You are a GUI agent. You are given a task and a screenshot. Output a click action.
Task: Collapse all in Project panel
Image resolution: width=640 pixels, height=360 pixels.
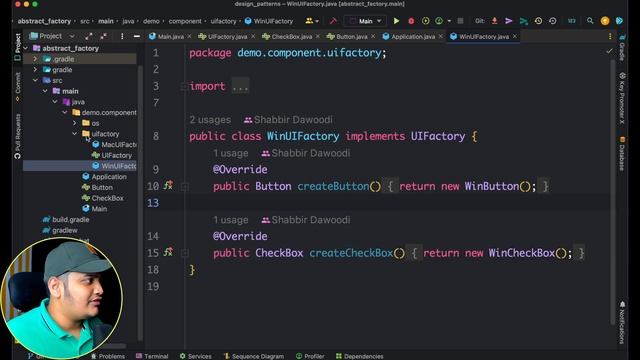pos(104,36)
